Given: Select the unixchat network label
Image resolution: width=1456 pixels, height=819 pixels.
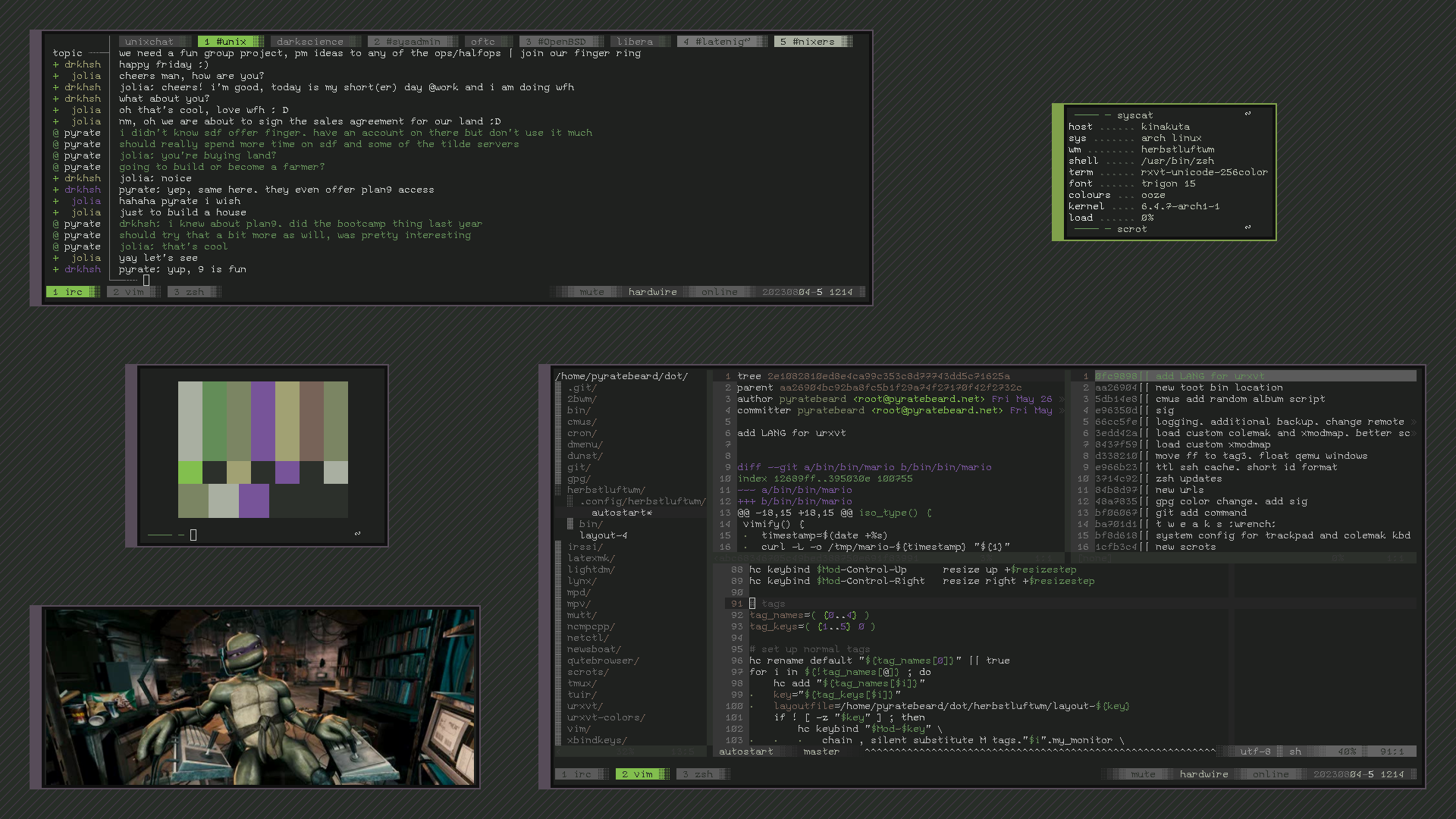Looking at the screenshot, I should coord(149,42).
